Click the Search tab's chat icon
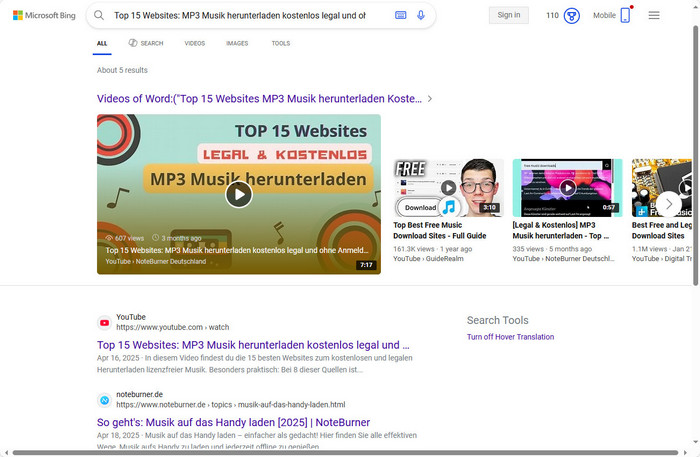Viewport: 700px width, 457px height. click(133, 43)
